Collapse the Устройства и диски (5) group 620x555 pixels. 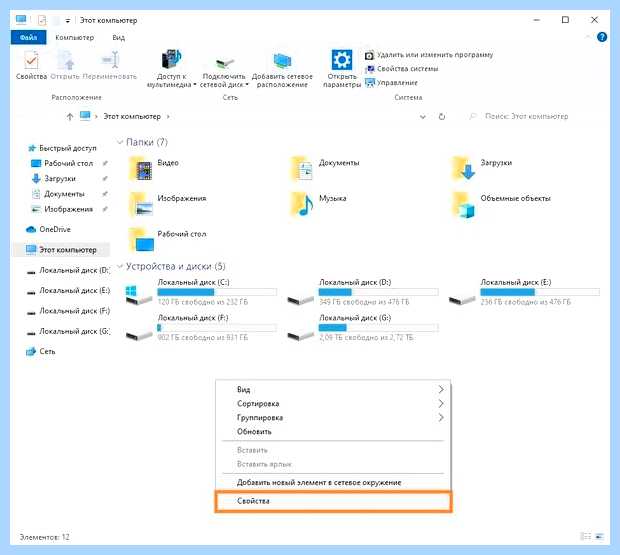point(120,266)
